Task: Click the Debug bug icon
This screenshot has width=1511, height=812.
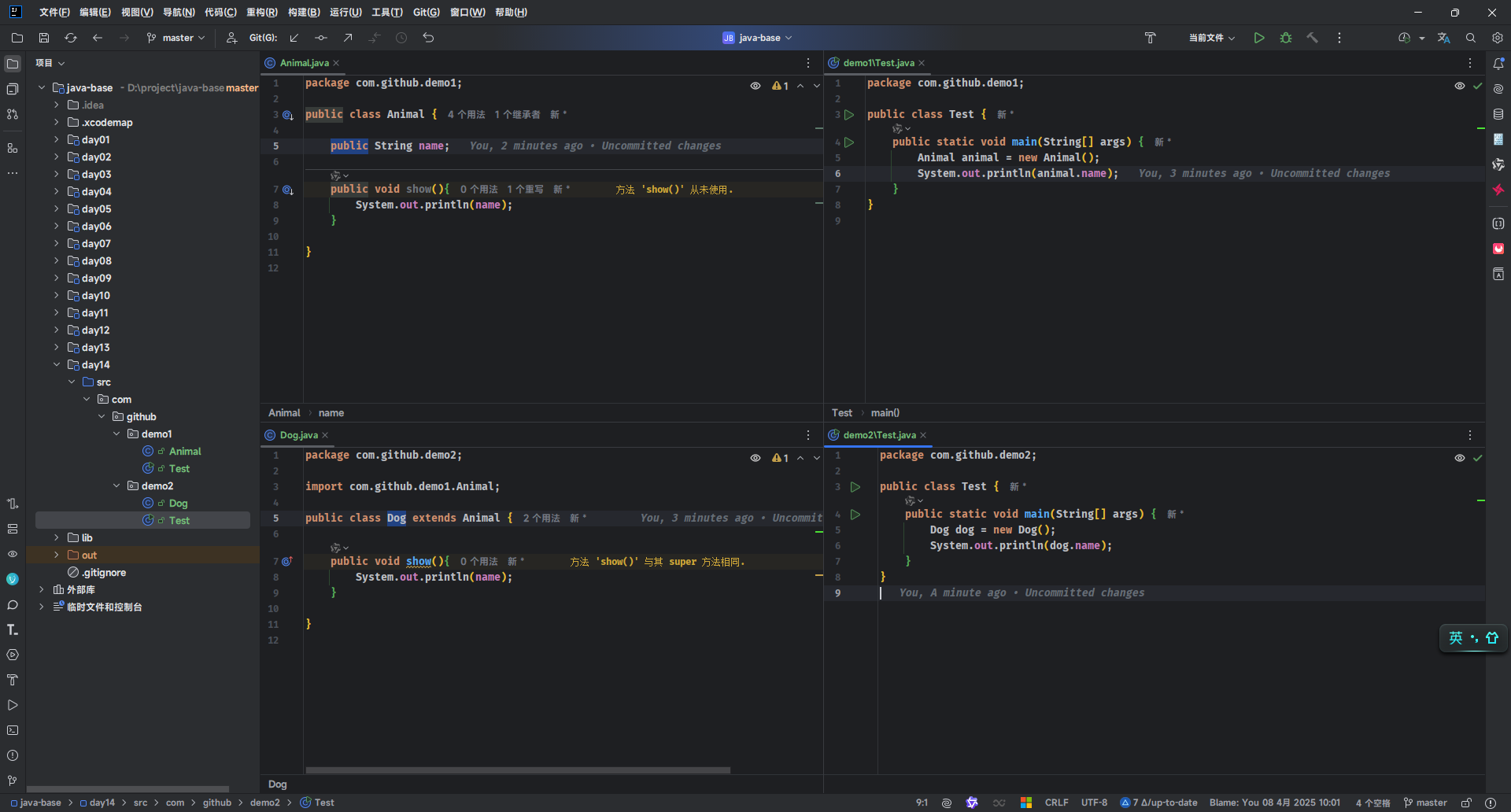Action: (x=1286, y=38)
